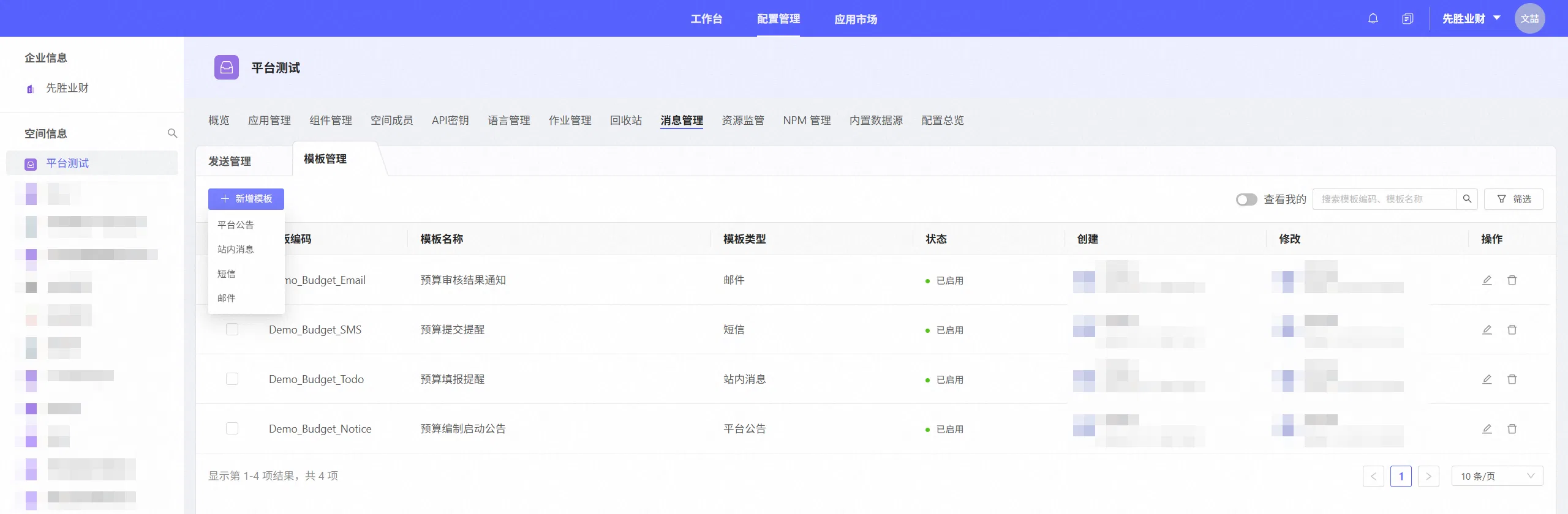Click the search magnifier button for templates
The width and height of the screenshot is (1568, 514).
coord(1467,199)
